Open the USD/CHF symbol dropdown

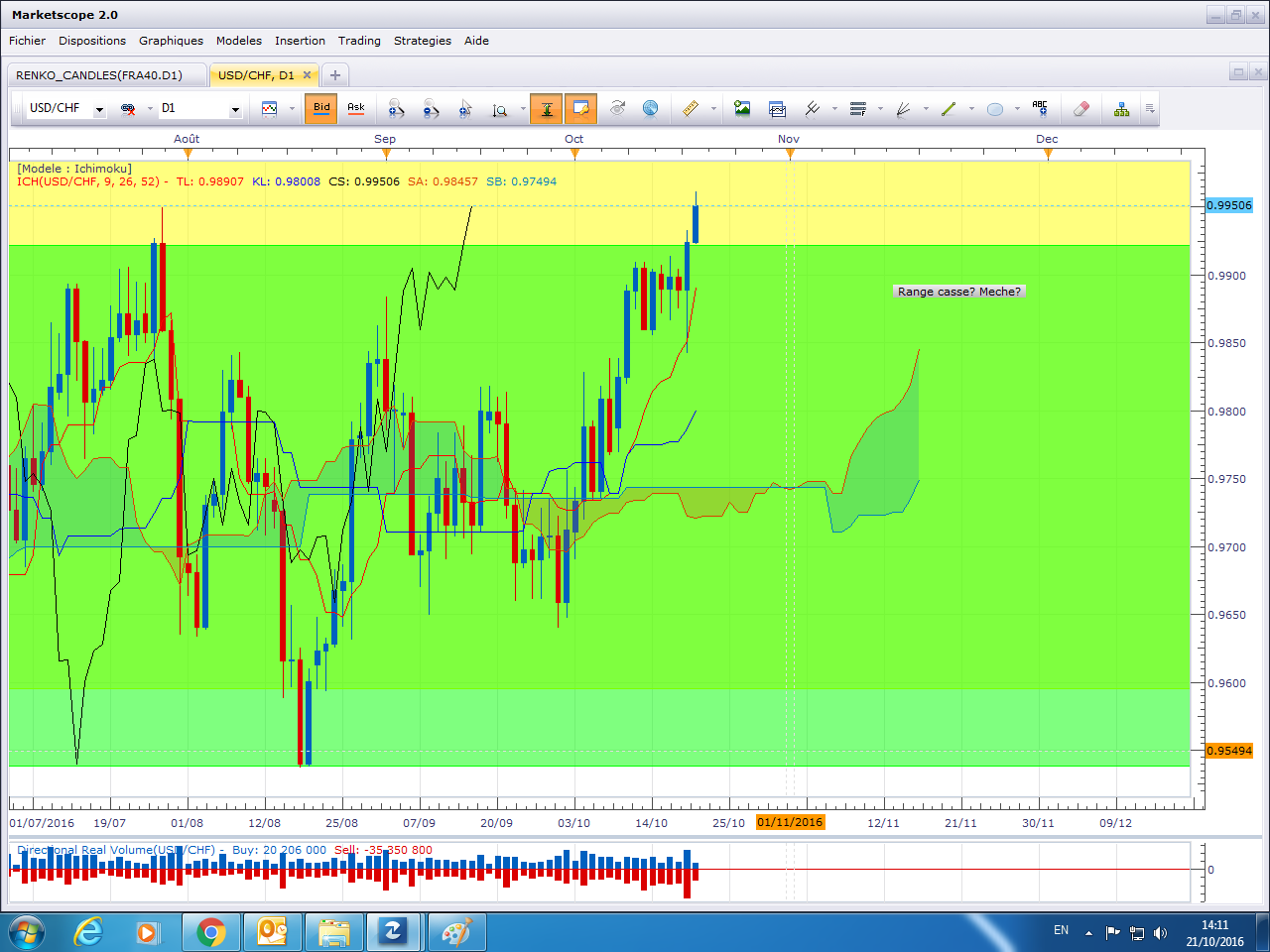(99, 110)
